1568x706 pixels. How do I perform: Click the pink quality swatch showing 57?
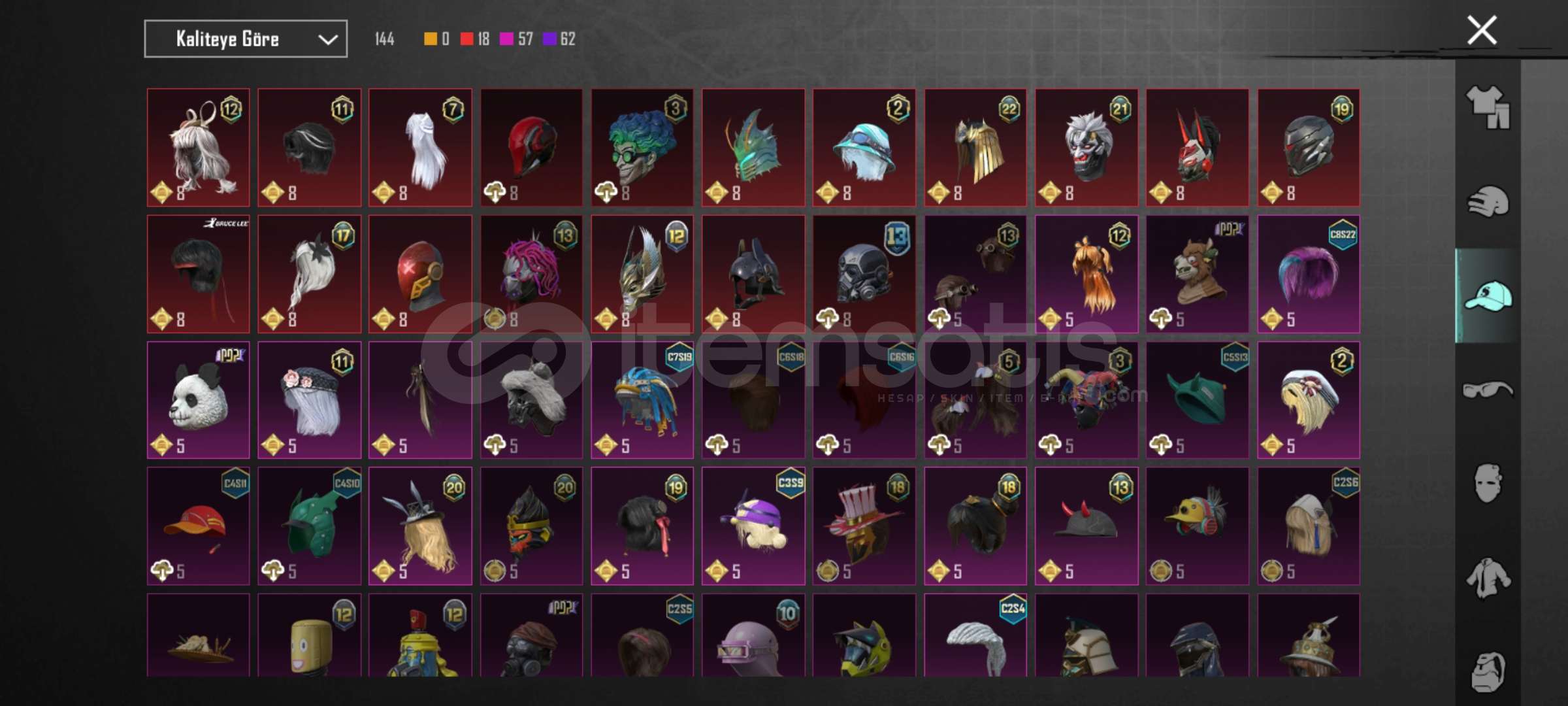(x=506, y=39)
